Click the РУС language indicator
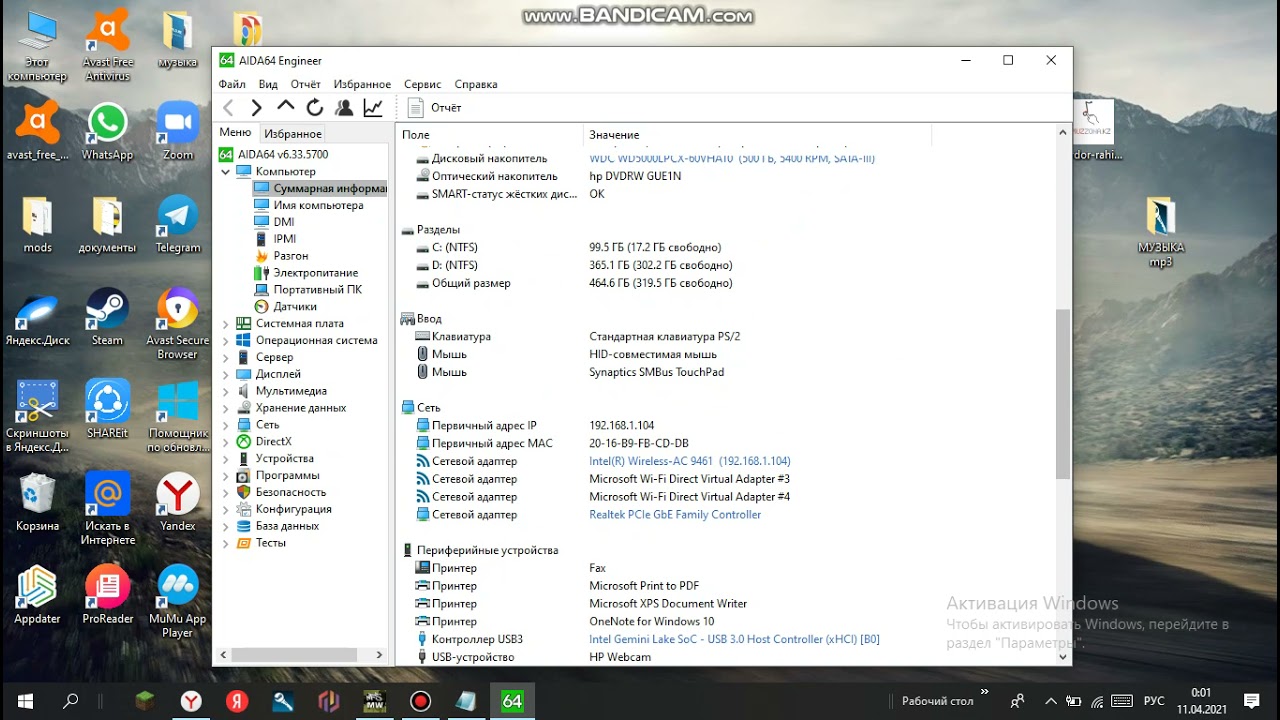1280x720 pixels. (x=1154, y=701)
